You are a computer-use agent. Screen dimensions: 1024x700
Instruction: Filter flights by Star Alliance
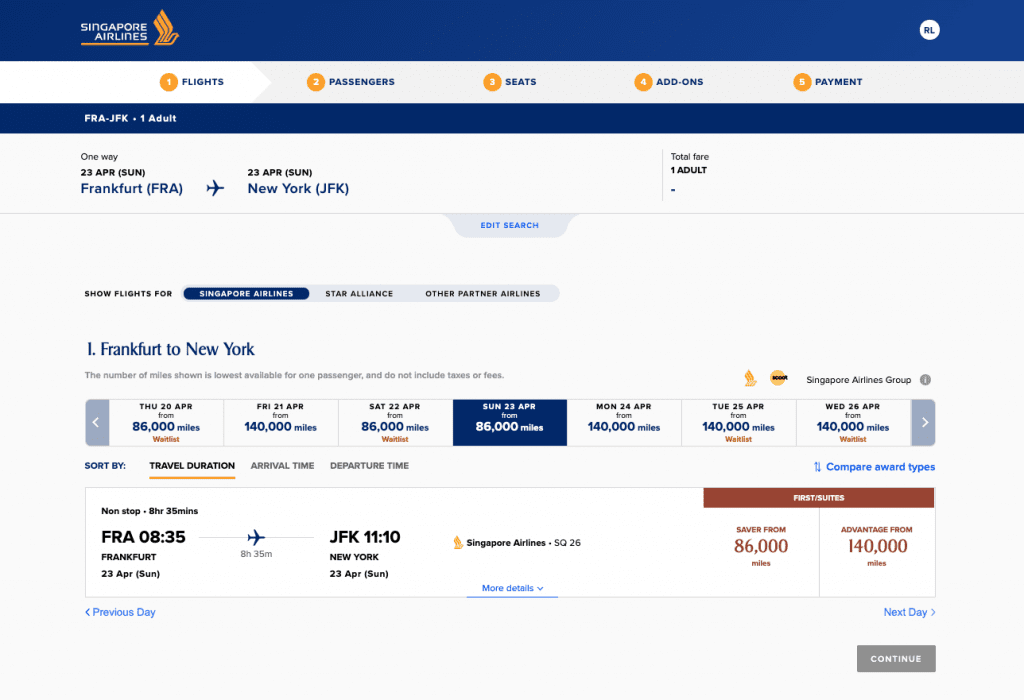[x=359, y=294]
